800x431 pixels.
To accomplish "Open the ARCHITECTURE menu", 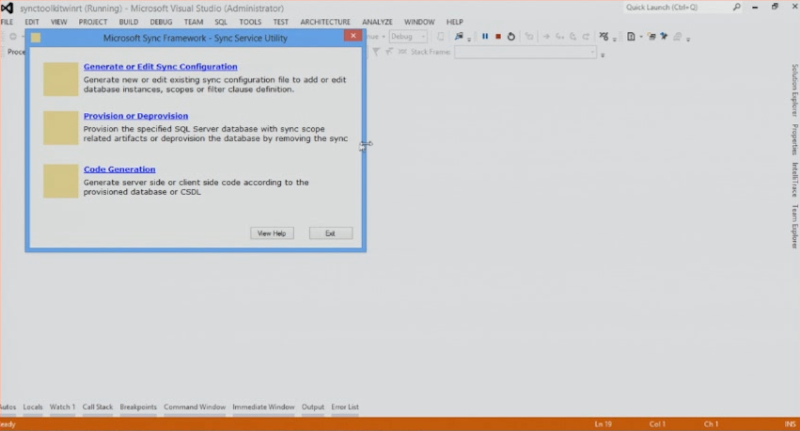I will pyautogui.click(x=326, y=22).
